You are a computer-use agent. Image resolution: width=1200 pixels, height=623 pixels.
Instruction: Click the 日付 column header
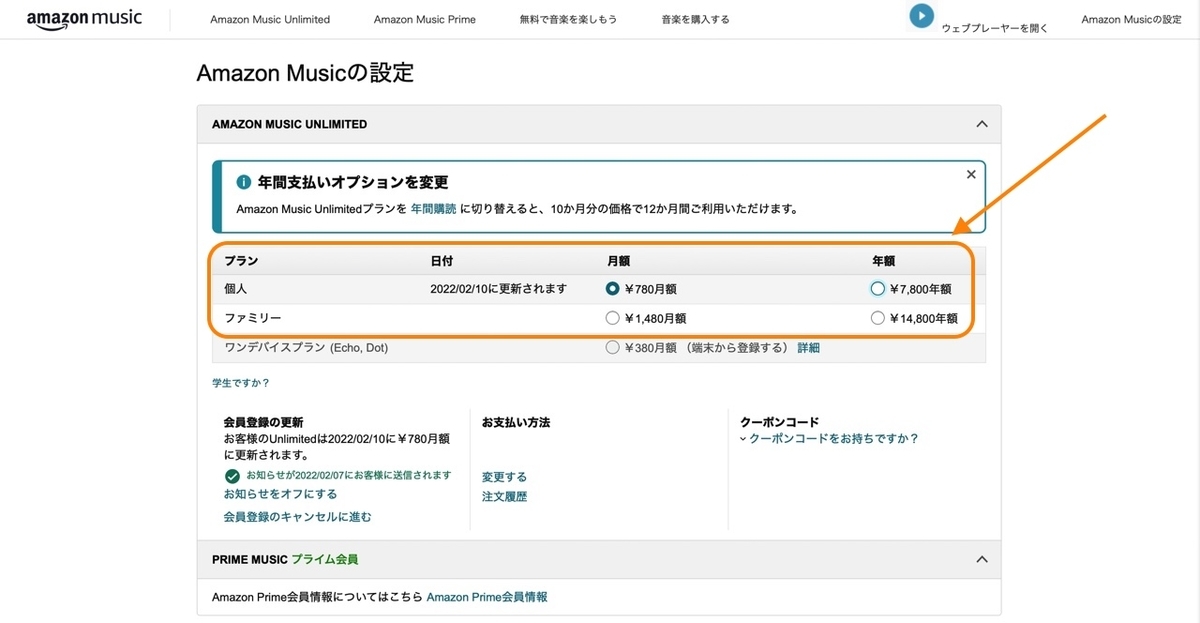tap(442, 261)
